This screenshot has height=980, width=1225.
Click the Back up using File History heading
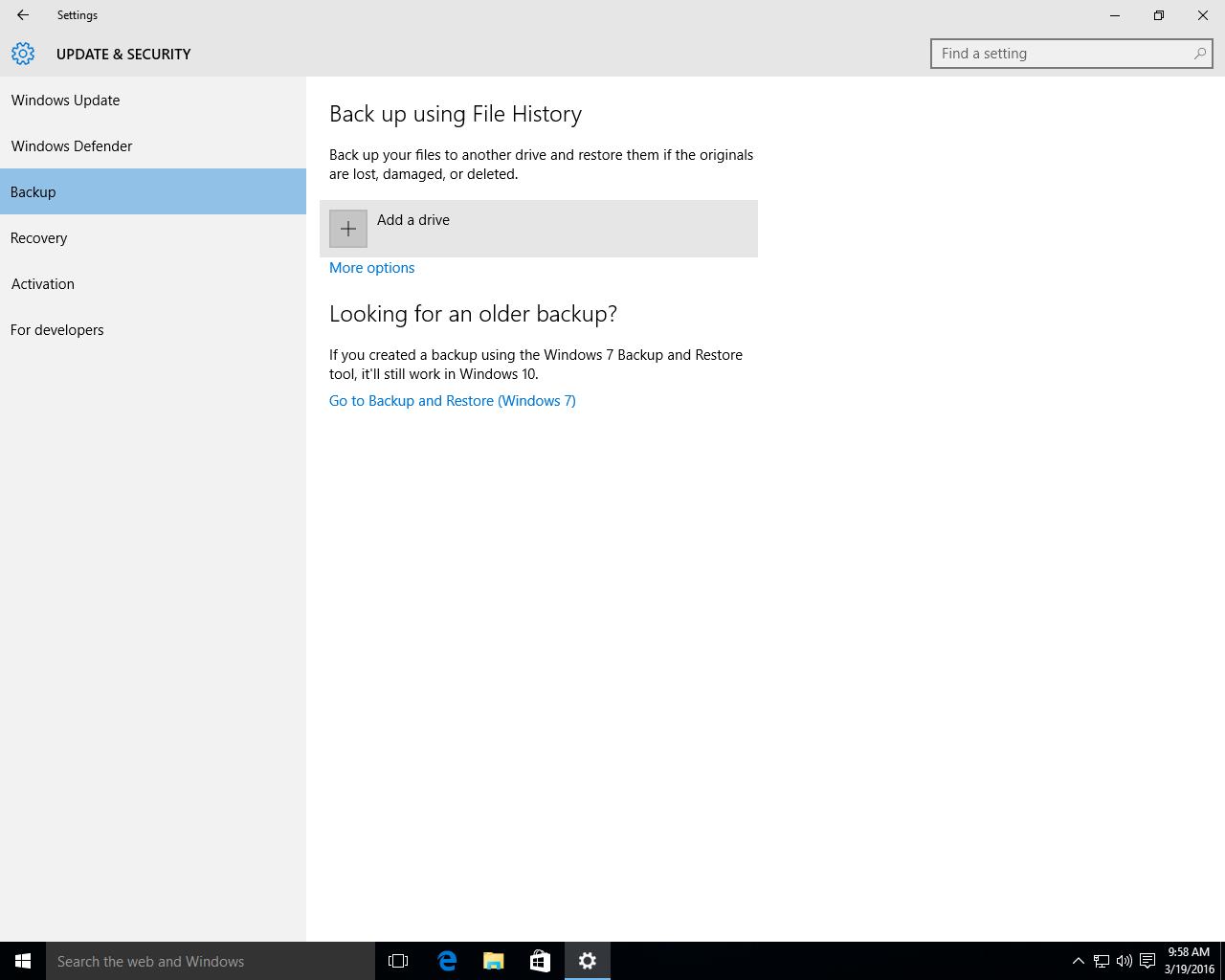456,114
